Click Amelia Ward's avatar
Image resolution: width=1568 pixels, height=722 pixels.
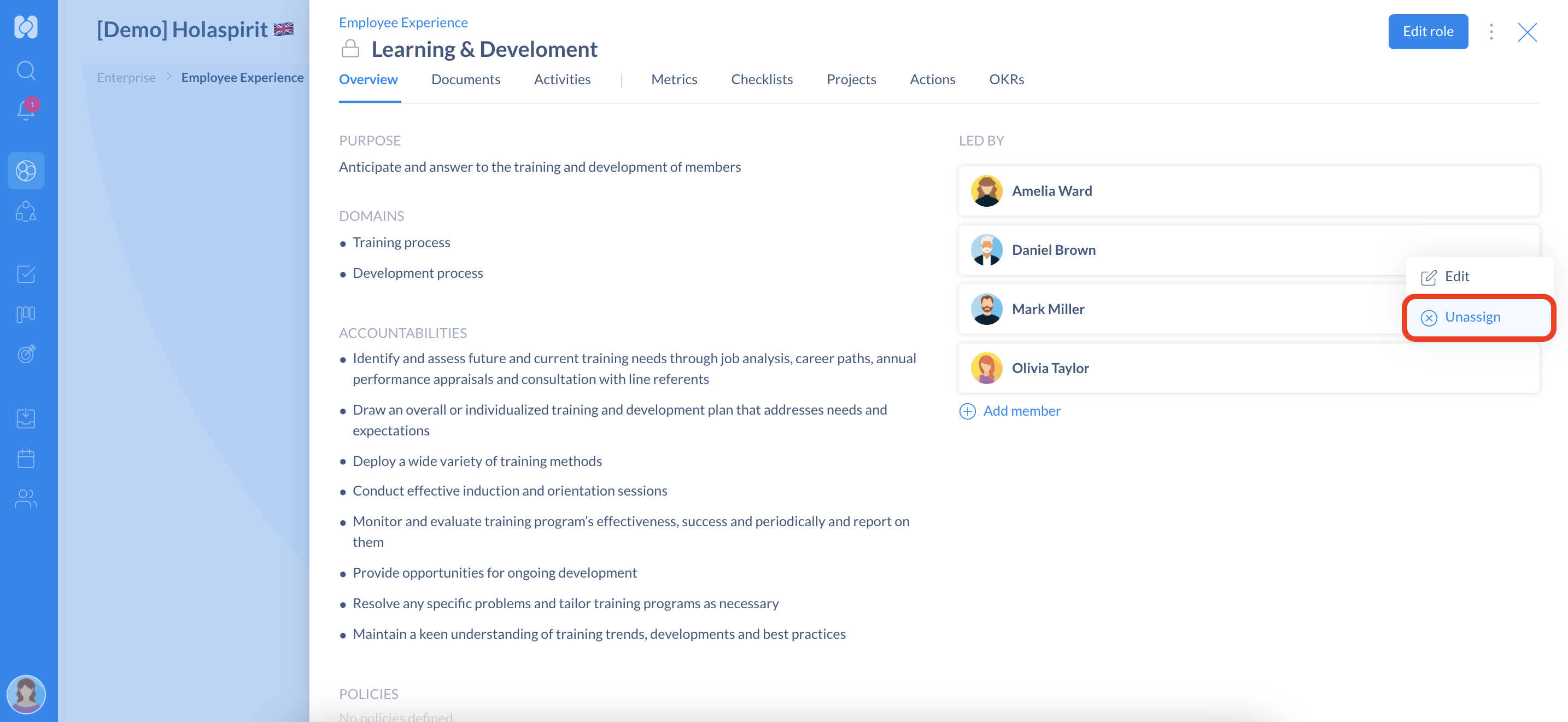pyautogui.click(x=986, y=191)
